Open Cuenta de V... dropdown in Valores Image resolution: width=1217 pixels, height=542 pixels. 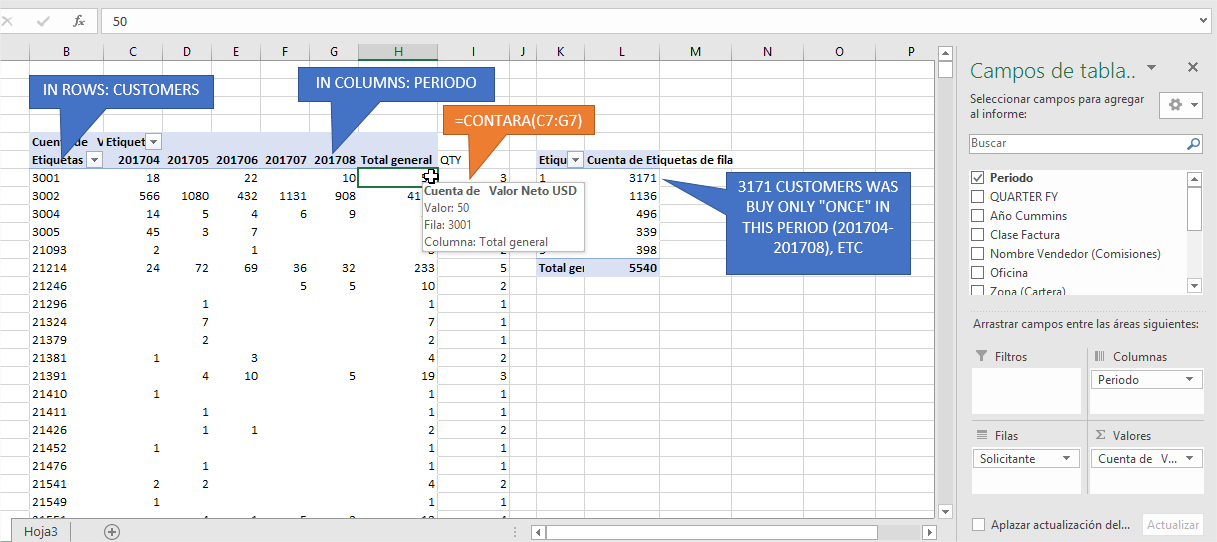click(1190, 458)
